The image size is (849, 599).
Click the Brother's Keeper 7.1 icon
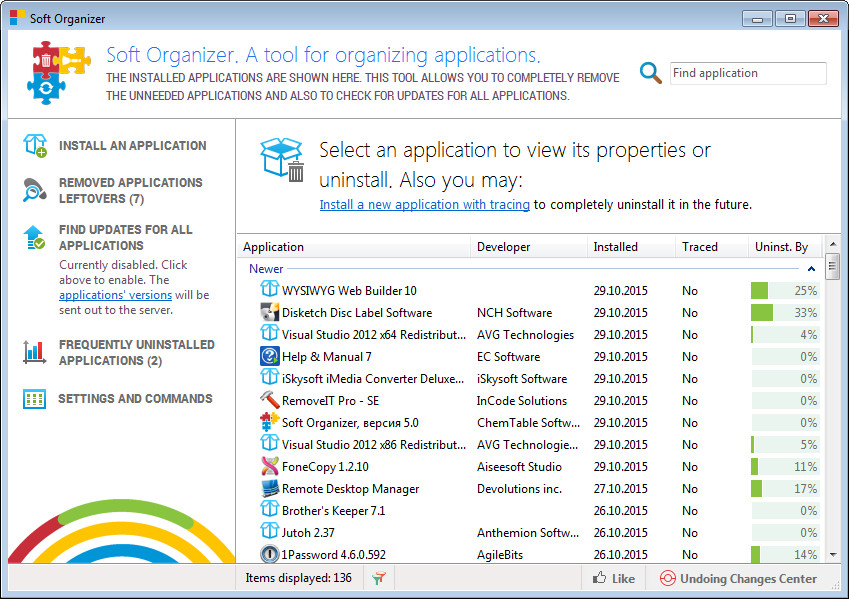pyautogui.click(x=269, y=509)
